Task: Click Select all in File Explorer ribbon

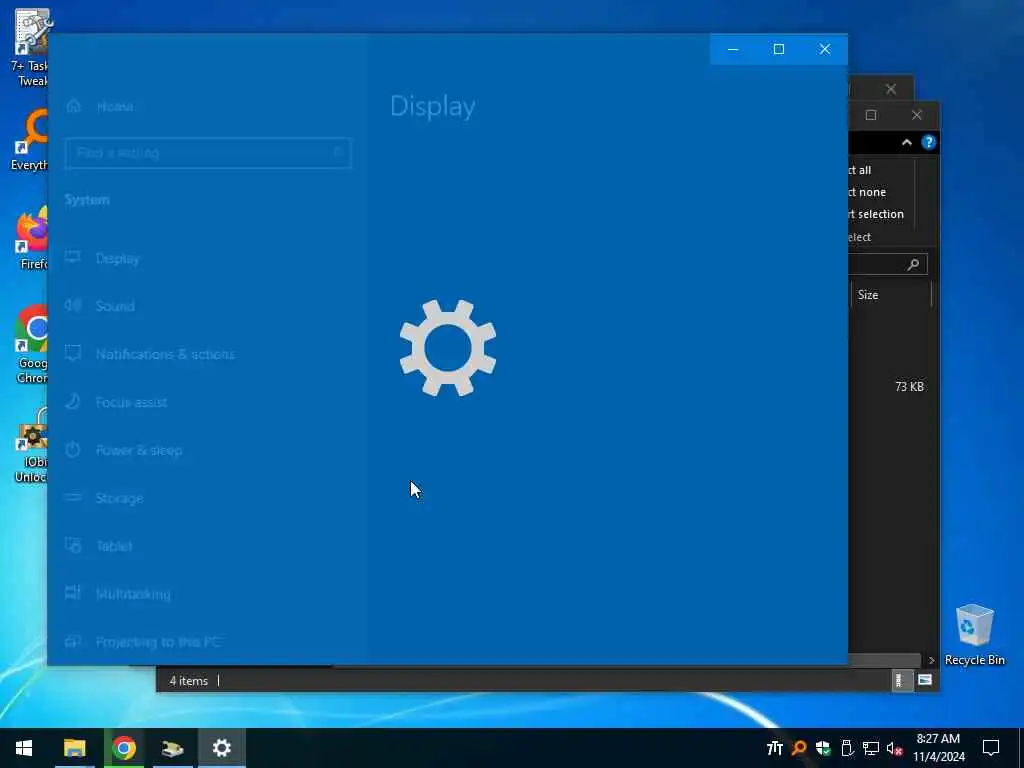Action: [859, 170]
